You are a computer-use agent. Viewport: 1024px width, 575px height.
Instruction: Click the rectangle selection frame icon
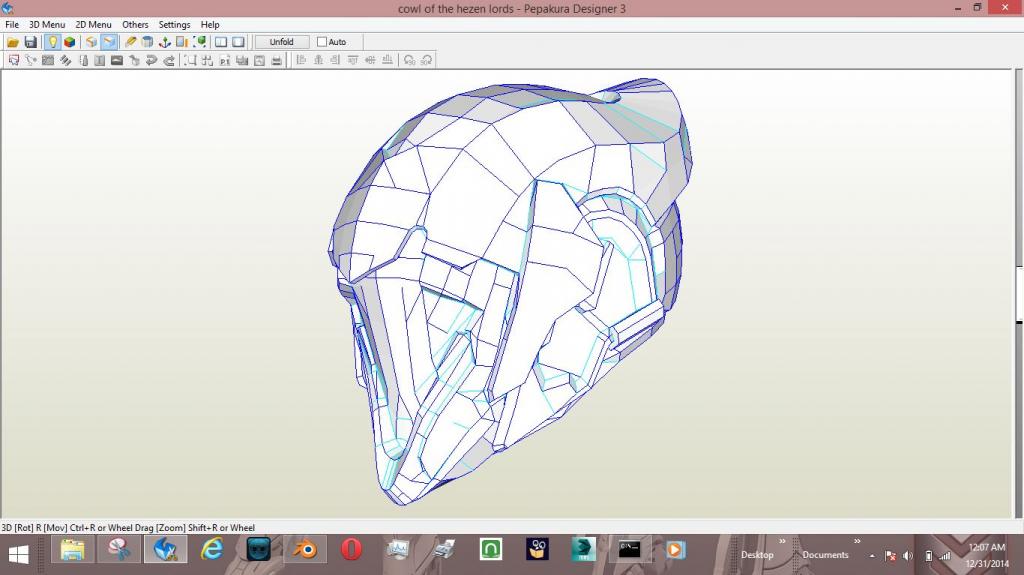[x=190, y=60]
